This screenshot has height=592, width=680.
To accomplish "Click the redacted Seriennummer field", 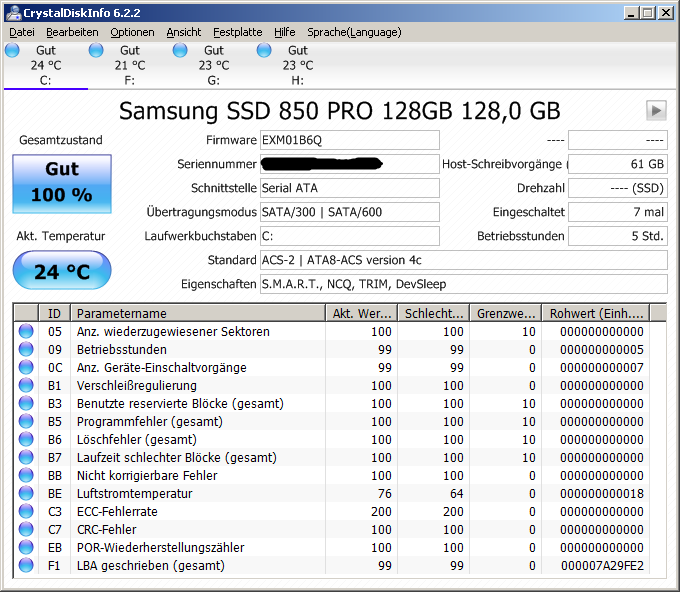I will pos(350,164).
